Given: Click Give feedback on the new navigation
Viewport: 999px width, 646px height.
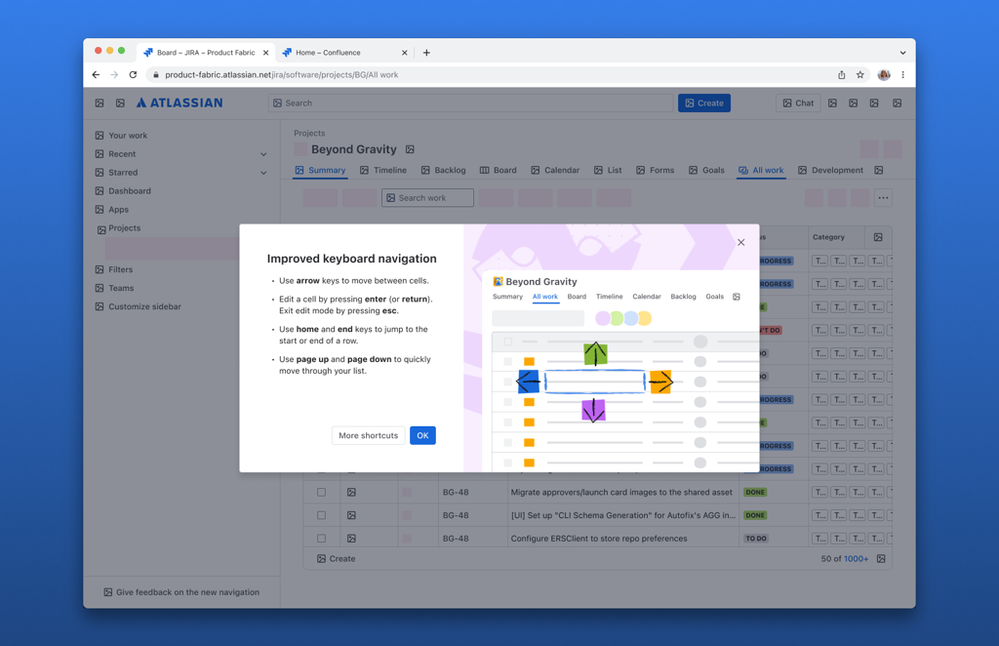Looking at the screenshot, I should tap(182, 592).
